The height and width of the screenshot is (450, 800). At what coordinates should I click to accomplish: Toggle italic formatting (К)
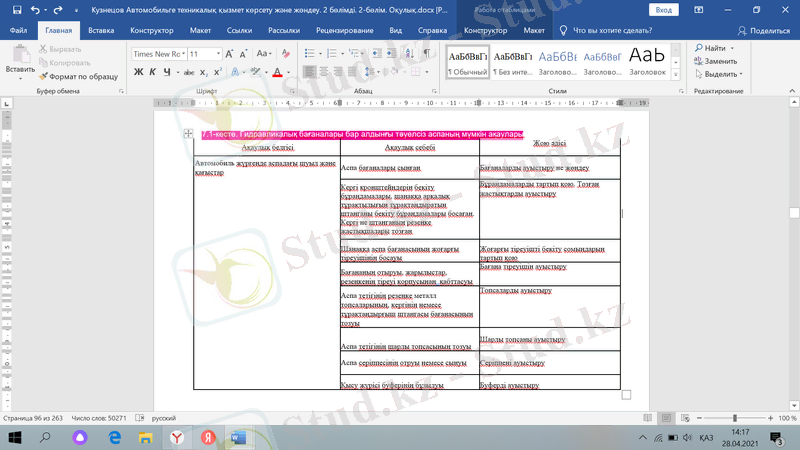pyautogui.click(x=152, y=72)
